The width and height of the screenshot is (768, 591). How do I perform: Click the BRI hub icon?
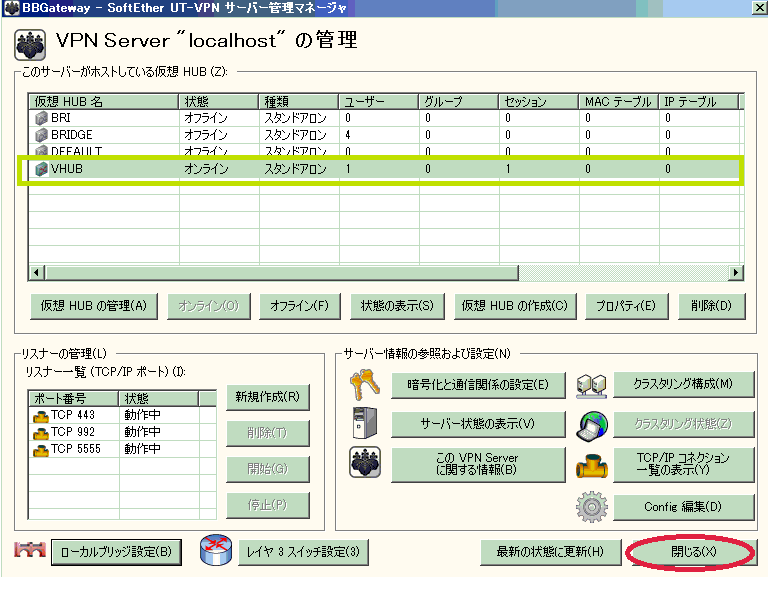[42, 118]
